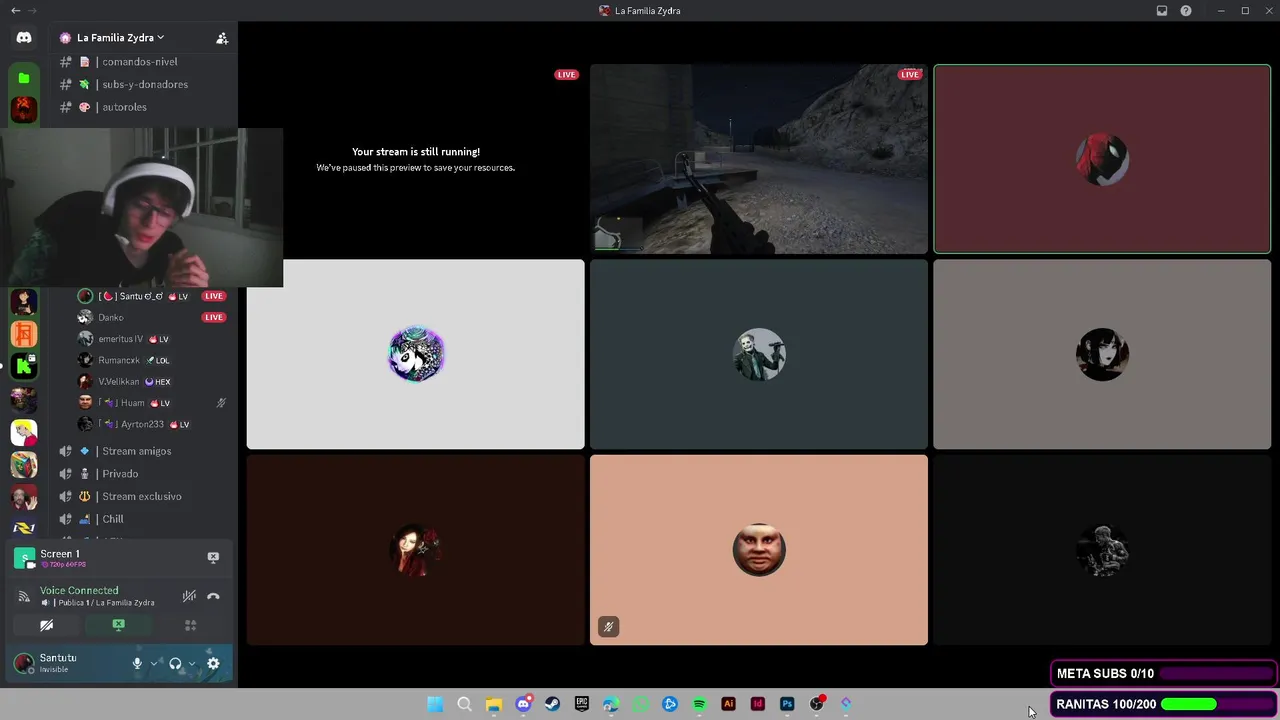Open the orange kanji server icon

[x=24, y=334]
